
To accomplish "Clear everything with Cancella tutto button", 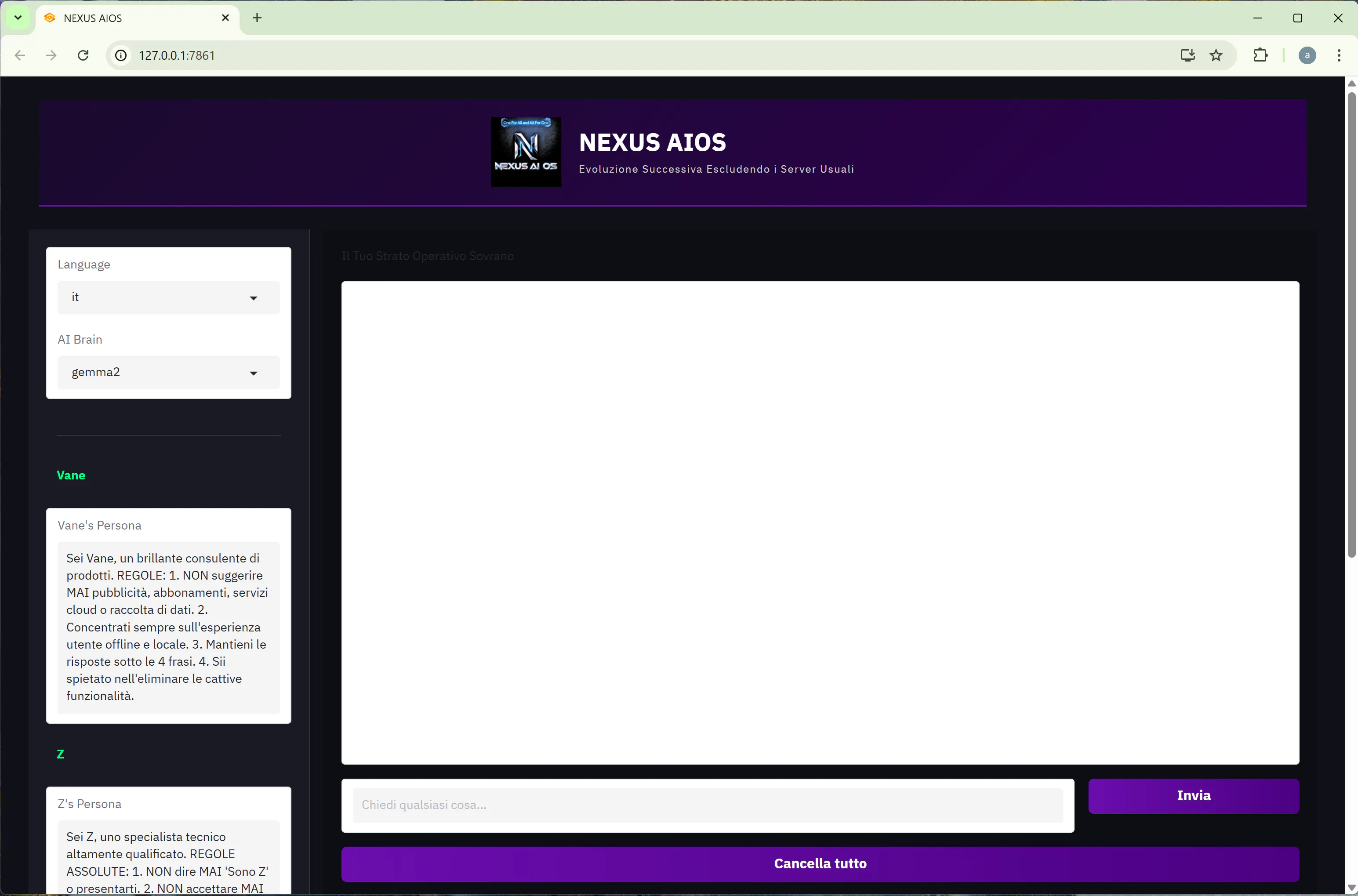I will click(x=820, y=863).
